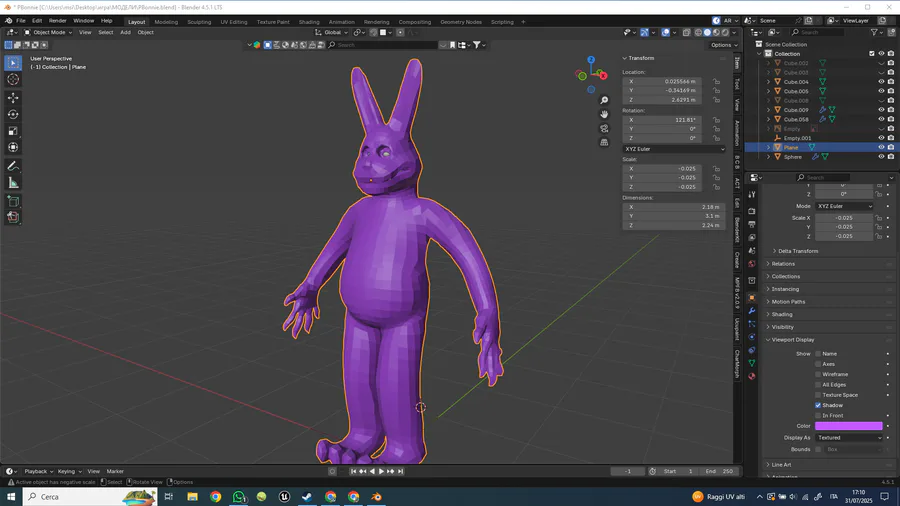Uncheck the Shadow checkbox
The height and width of the screenshot is (506, 900).
(x=818, y=406)
